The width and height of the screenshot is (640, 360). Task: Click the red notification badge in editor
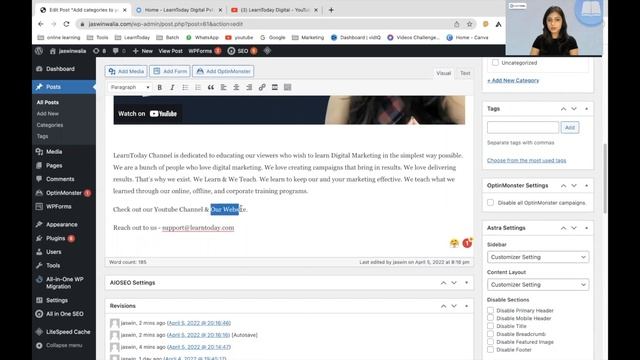pos(467,243)
